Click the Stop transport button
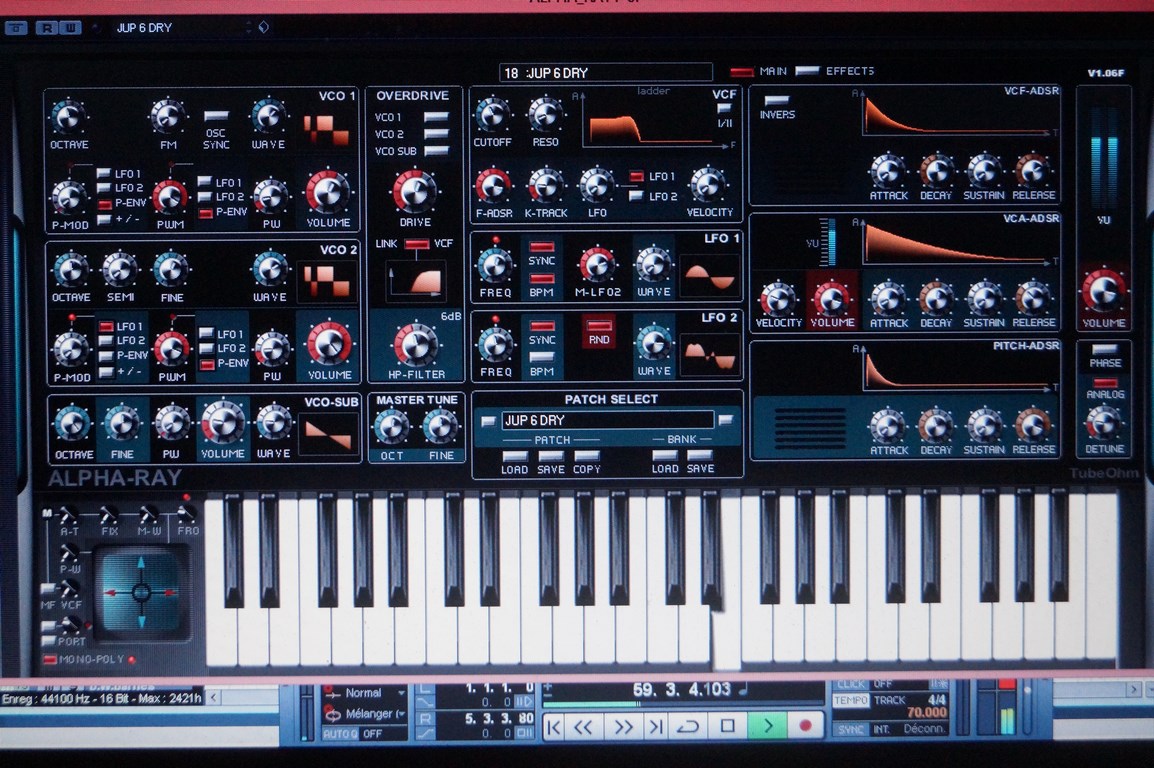1154x768 pixels. (x=727, y=726)
